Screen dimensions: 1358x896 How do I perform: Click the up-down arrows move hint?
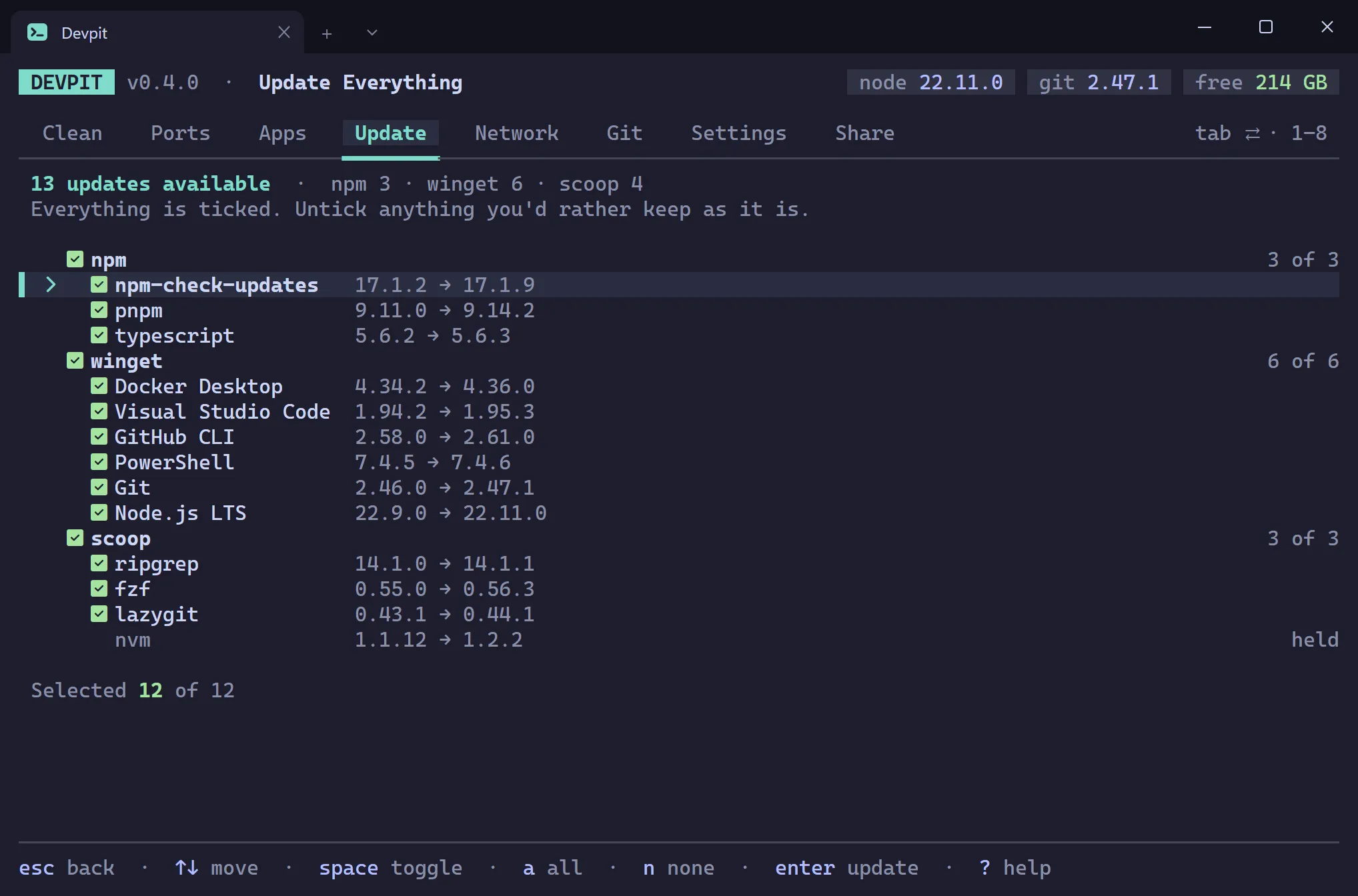[217, 868]
